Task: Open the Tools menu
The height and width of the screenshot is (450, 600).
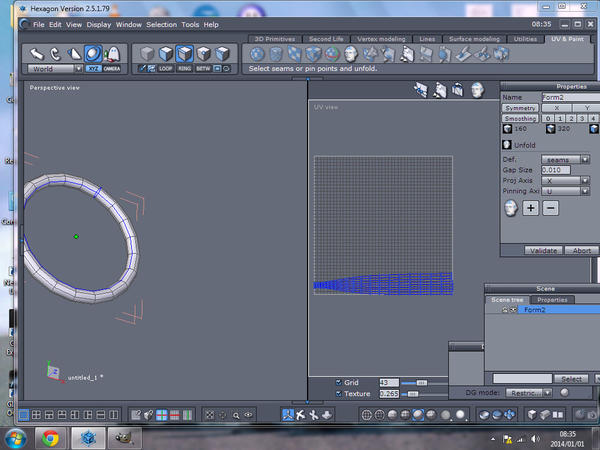Action: 190,24
